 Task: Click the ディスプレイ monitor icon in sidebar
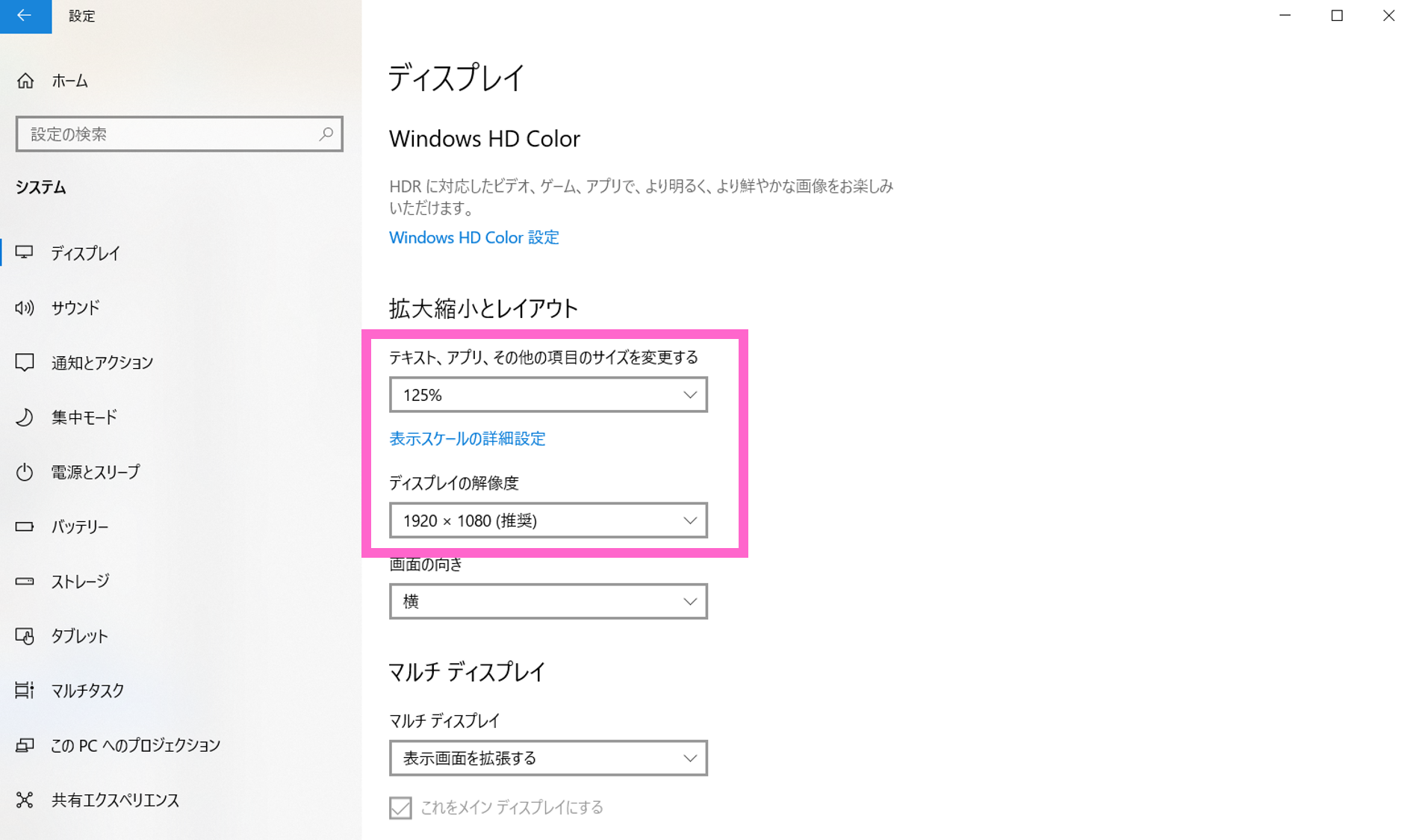pos(25,253)
